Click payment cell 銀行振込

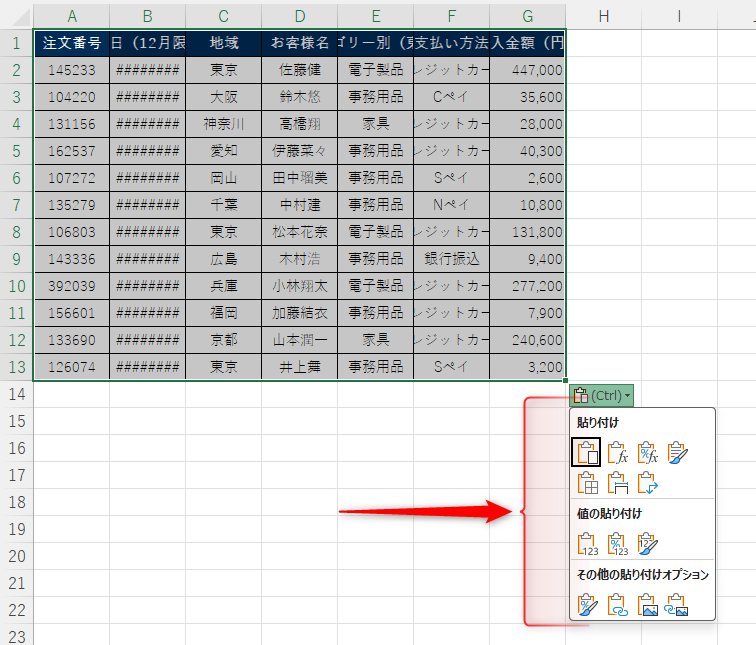point(451,259)
